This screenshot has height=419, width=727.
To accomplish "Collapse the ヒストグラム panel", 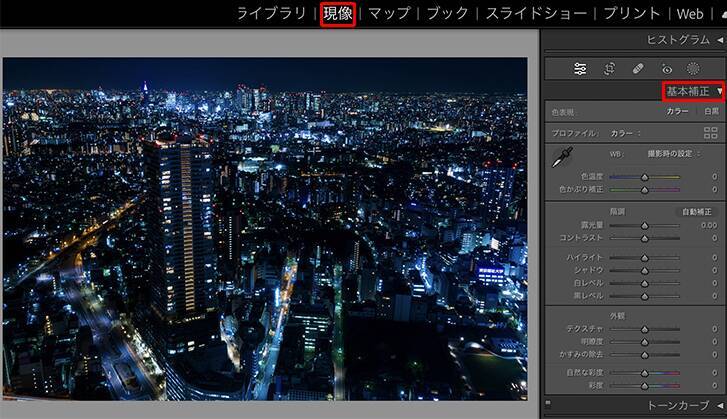I will 719,40.
